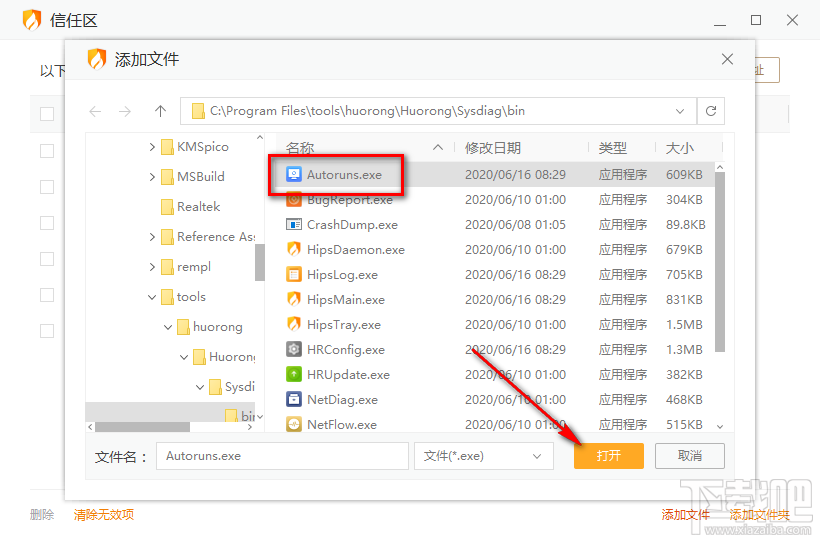Expand the Reference Assemblies tree node
Screen dimensions: 820x540
pos(152,237)
